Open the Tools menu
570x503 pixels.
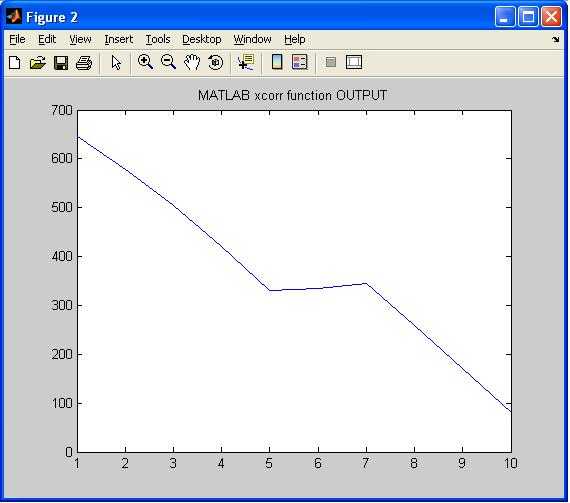[158, 39]
